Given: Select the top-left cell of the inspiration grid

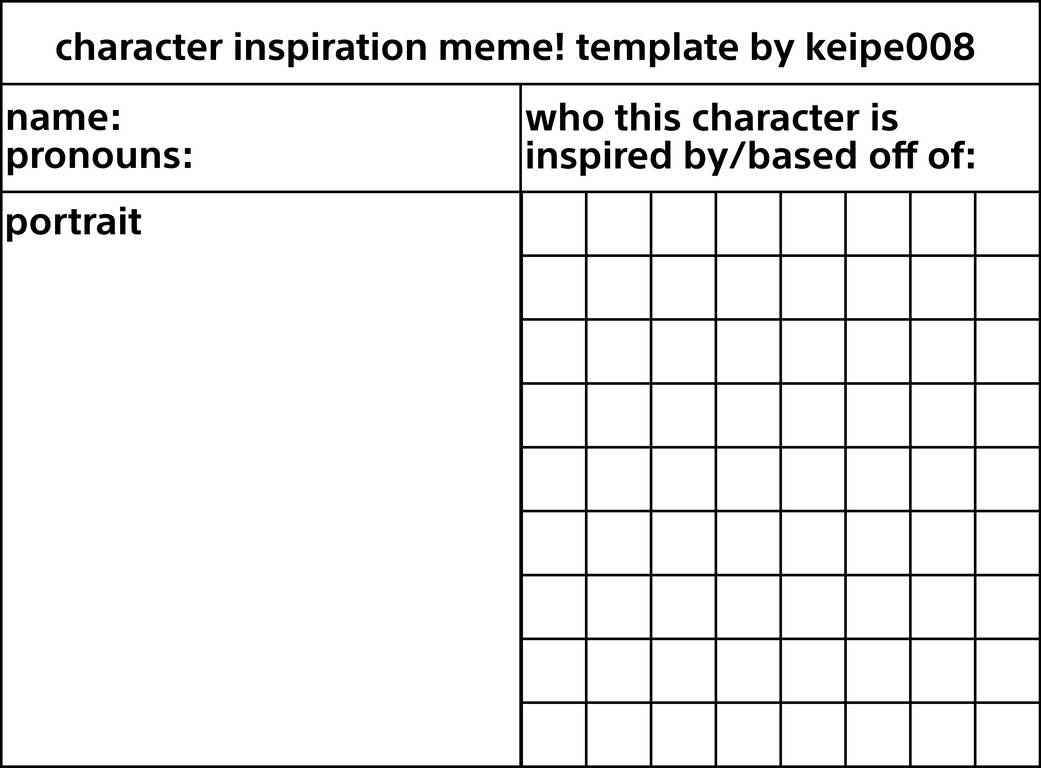Looking at the screenshot, I should [554, 223].
